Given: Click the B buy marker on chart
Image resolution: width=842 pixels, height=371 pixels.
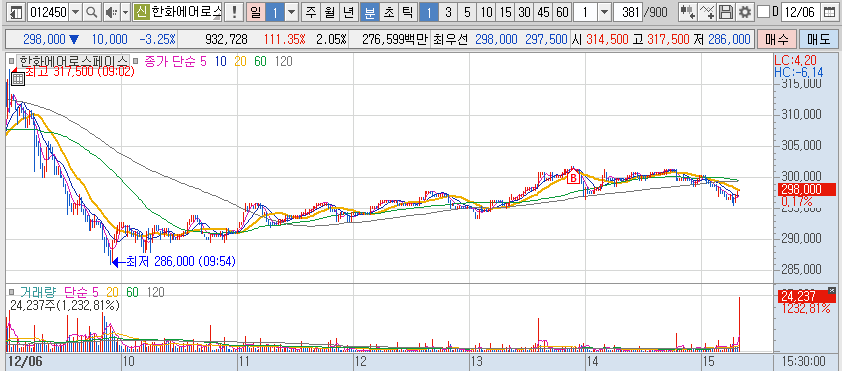Looking at the screenshot, I should pos(573,177).
